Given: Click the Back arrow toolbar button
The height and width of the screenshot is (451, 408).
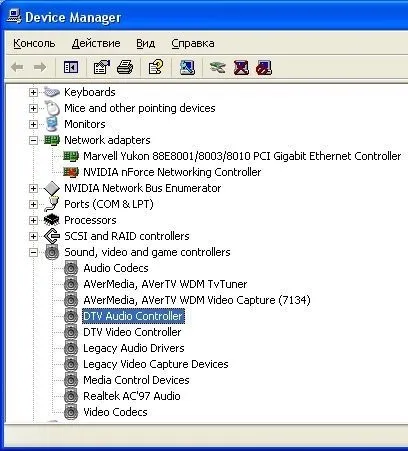Looking at the screenshot, I should pos(17,67).
